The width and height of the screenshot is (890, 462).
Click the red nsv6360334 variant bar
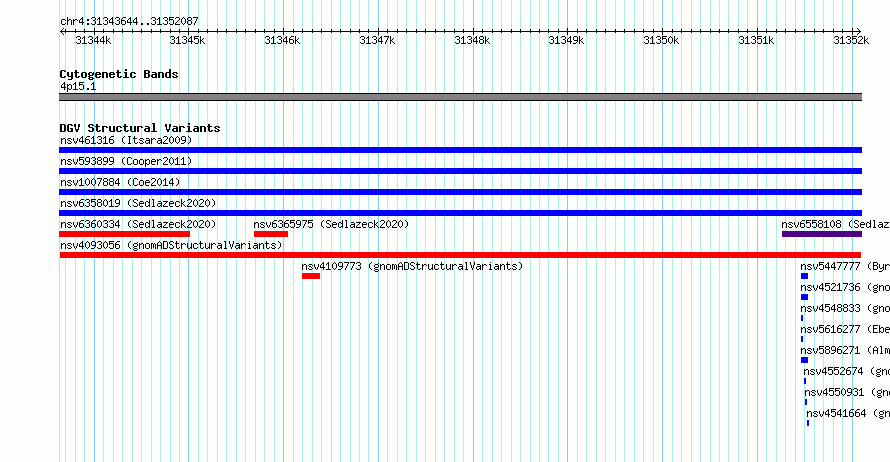pos(124,234)
